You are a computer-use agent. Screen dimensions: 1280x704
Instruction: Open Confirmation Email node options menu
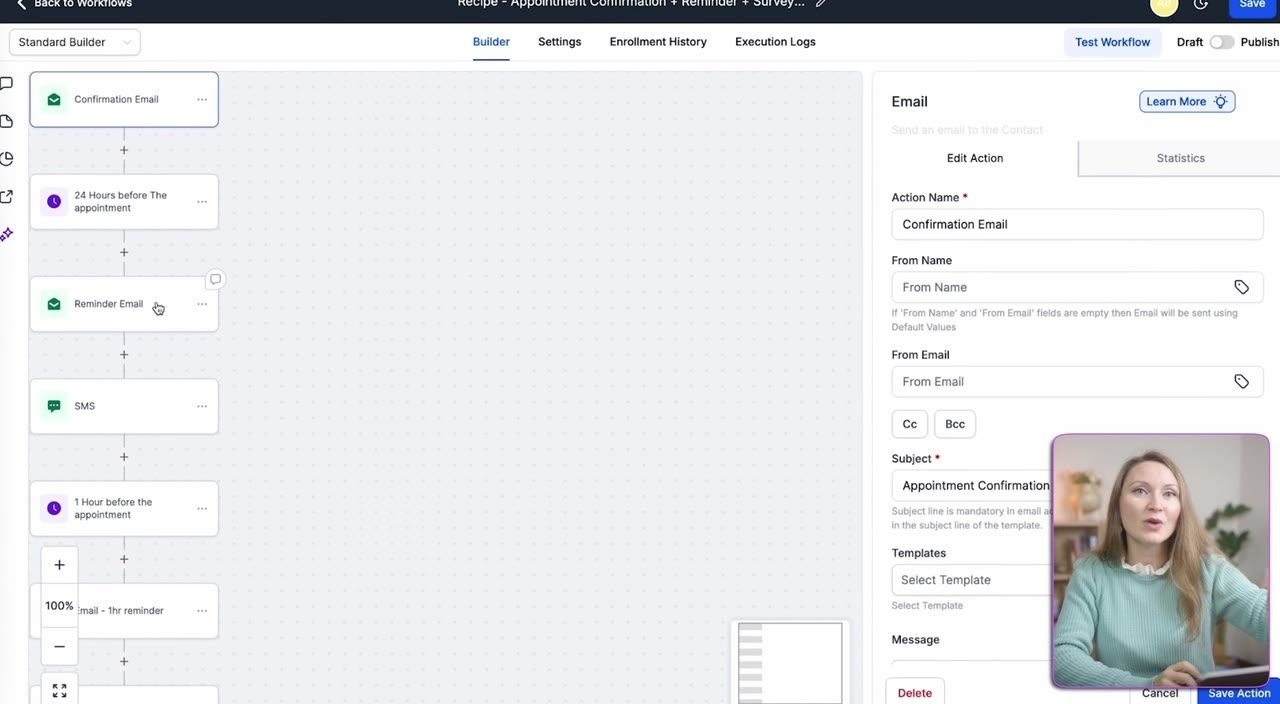[x=202, y=99]
